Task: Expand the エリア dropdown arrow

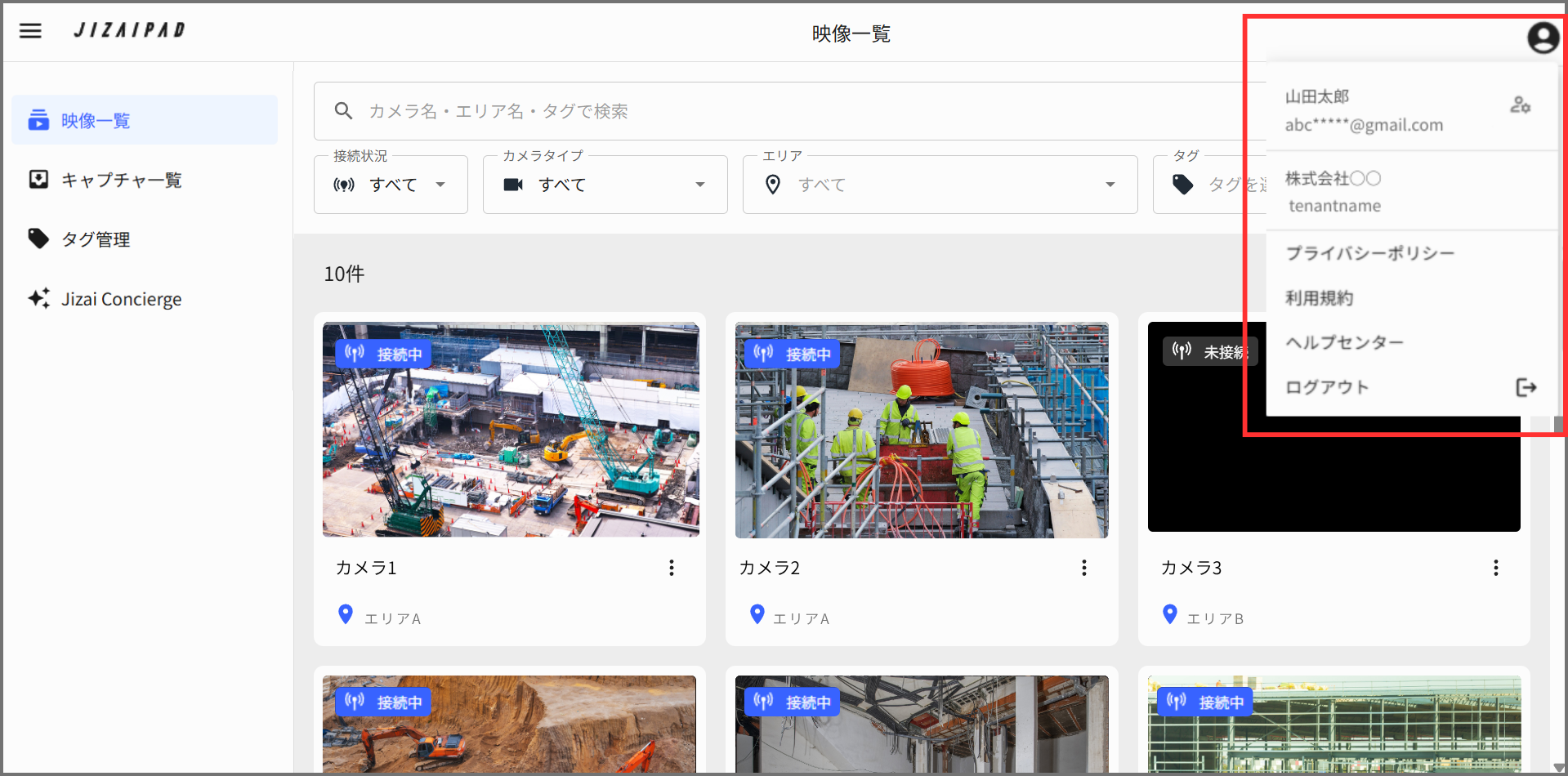Action: [1110, 185]
